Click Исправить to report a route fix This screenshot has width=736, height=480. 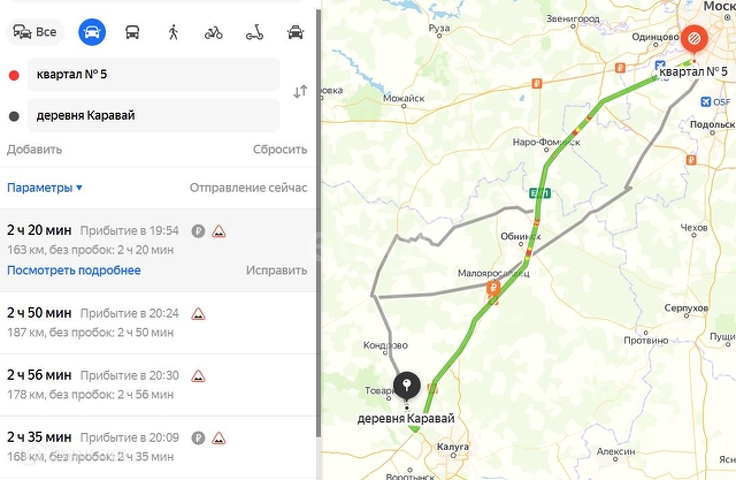tap(276, 270)
